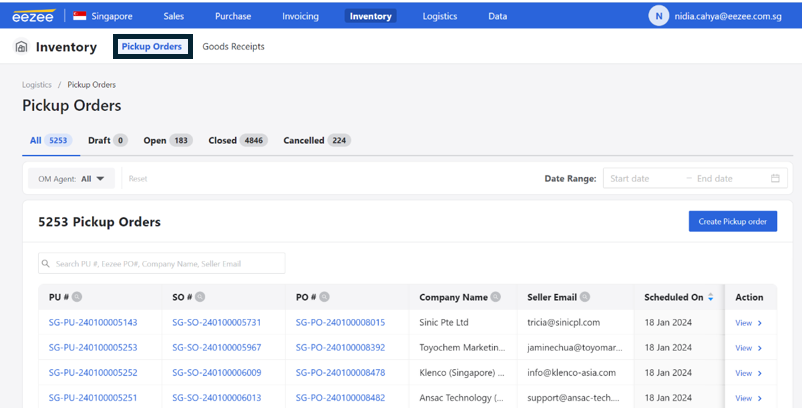The height and width of the screenshot is (408, 805).
Task: Open the Data menu
Action: [497, 16]
